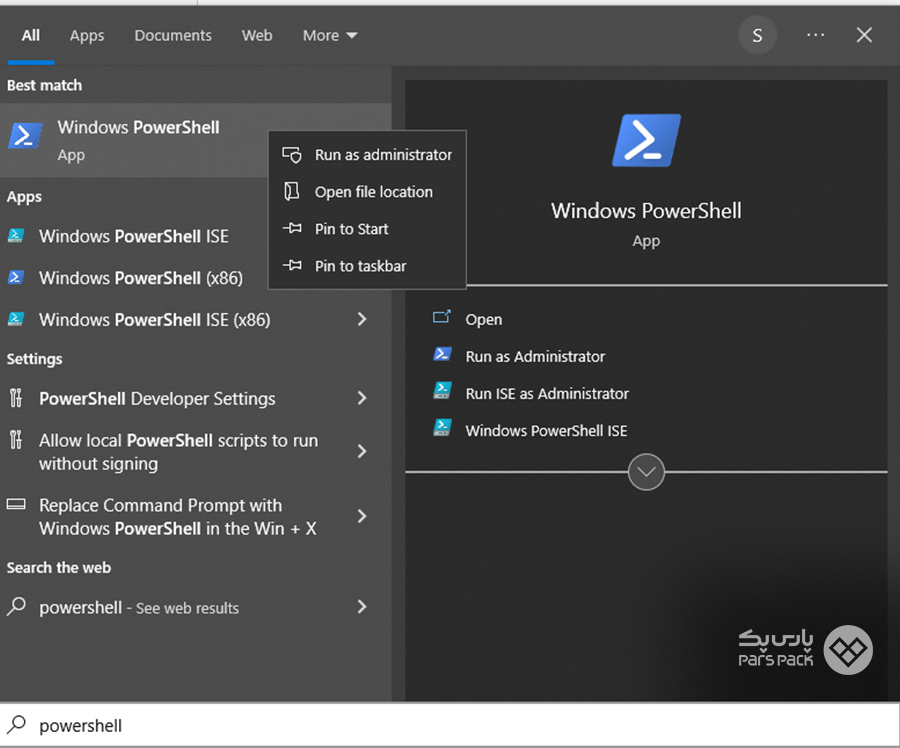
Task: Click the powershell search input field
Action: (x=449, y=725)
